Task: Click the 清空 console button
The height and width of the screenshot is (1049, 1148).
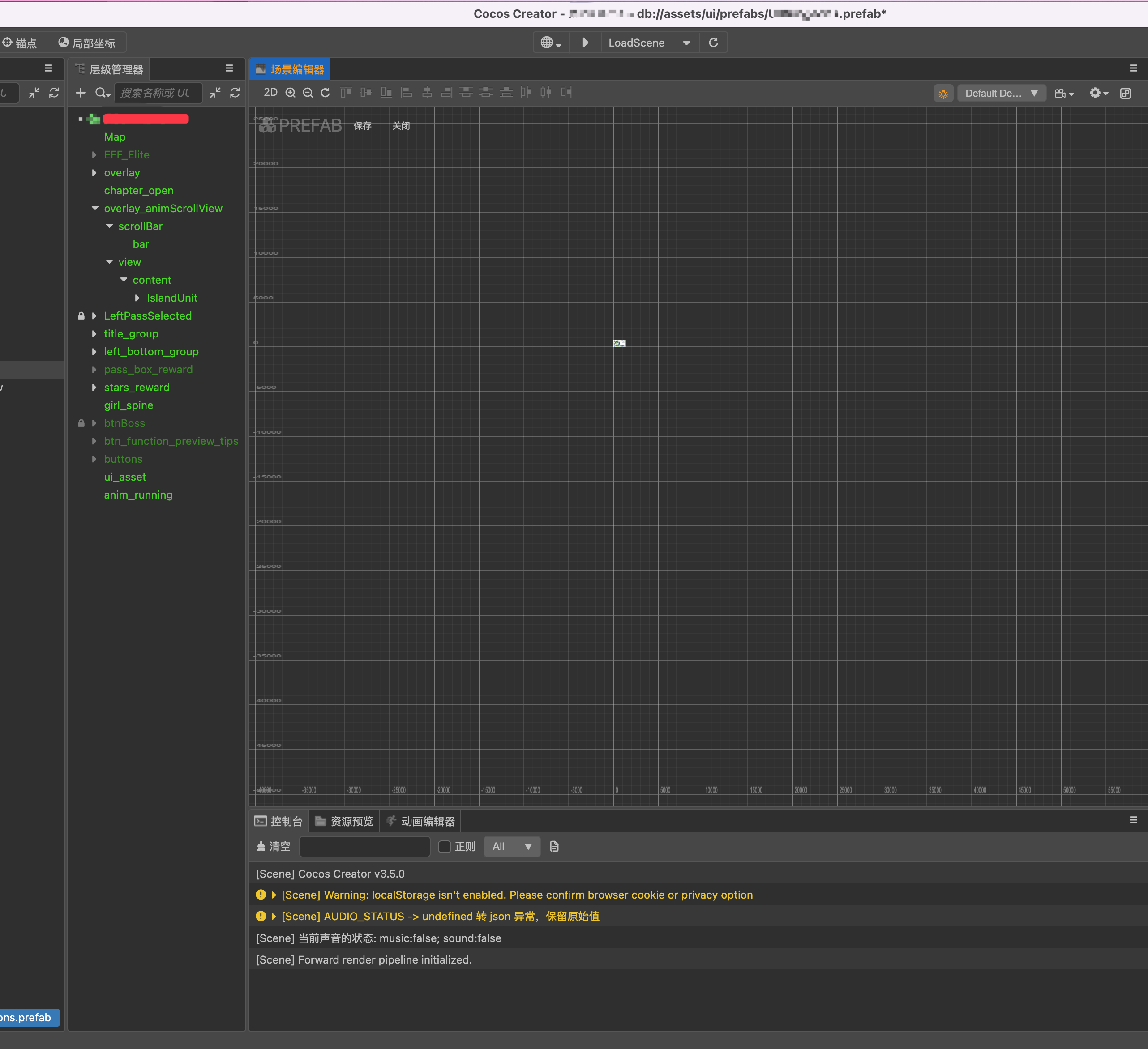Action: pyautogui.click(x=274, y=846)
